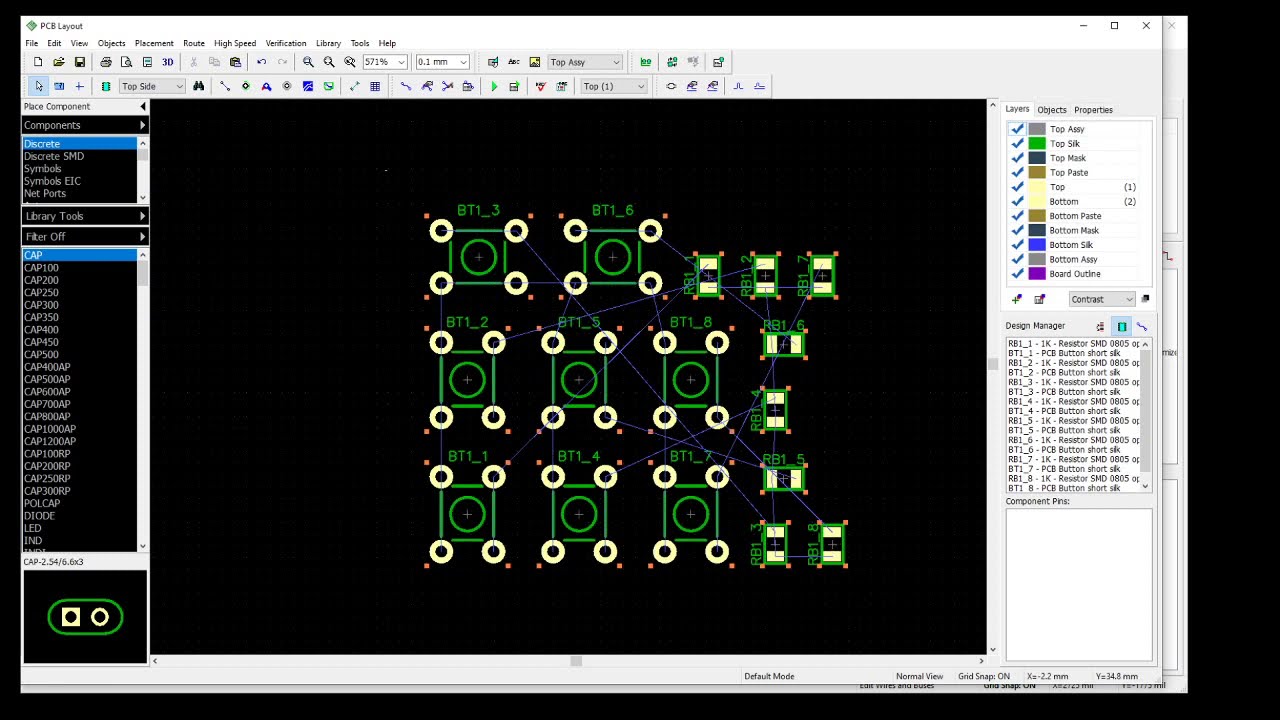Click the Add Layer icon below layer list

pyautogui.click(x=1018, y=299)
